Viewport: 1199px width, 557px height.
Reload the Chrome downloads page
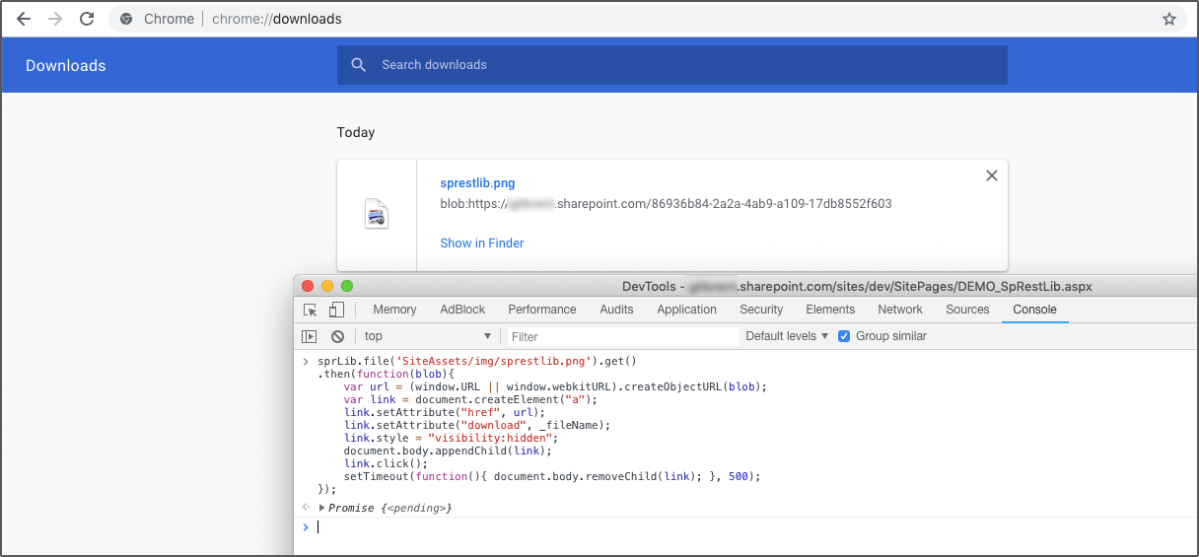click(x=87, y=19)
